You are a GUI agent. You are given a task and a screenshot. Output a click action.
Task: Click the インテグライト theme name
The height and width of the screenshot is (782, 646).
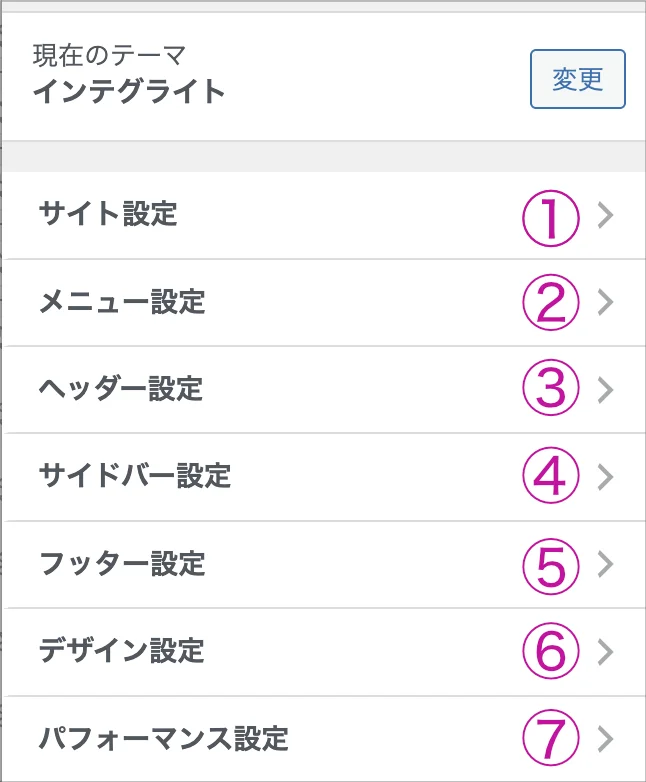pyautogui.click(x=129, y=93)
